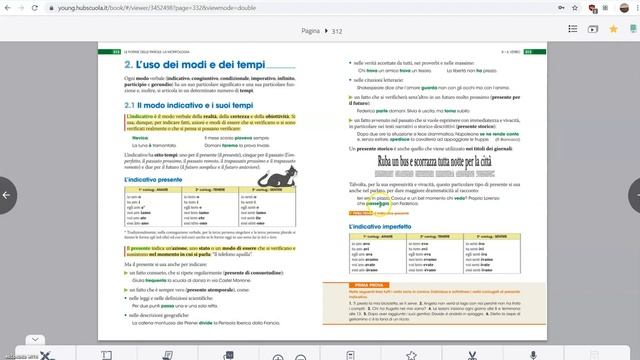Open the drawing tools icon in bottom toolbar

click(47, 356)
